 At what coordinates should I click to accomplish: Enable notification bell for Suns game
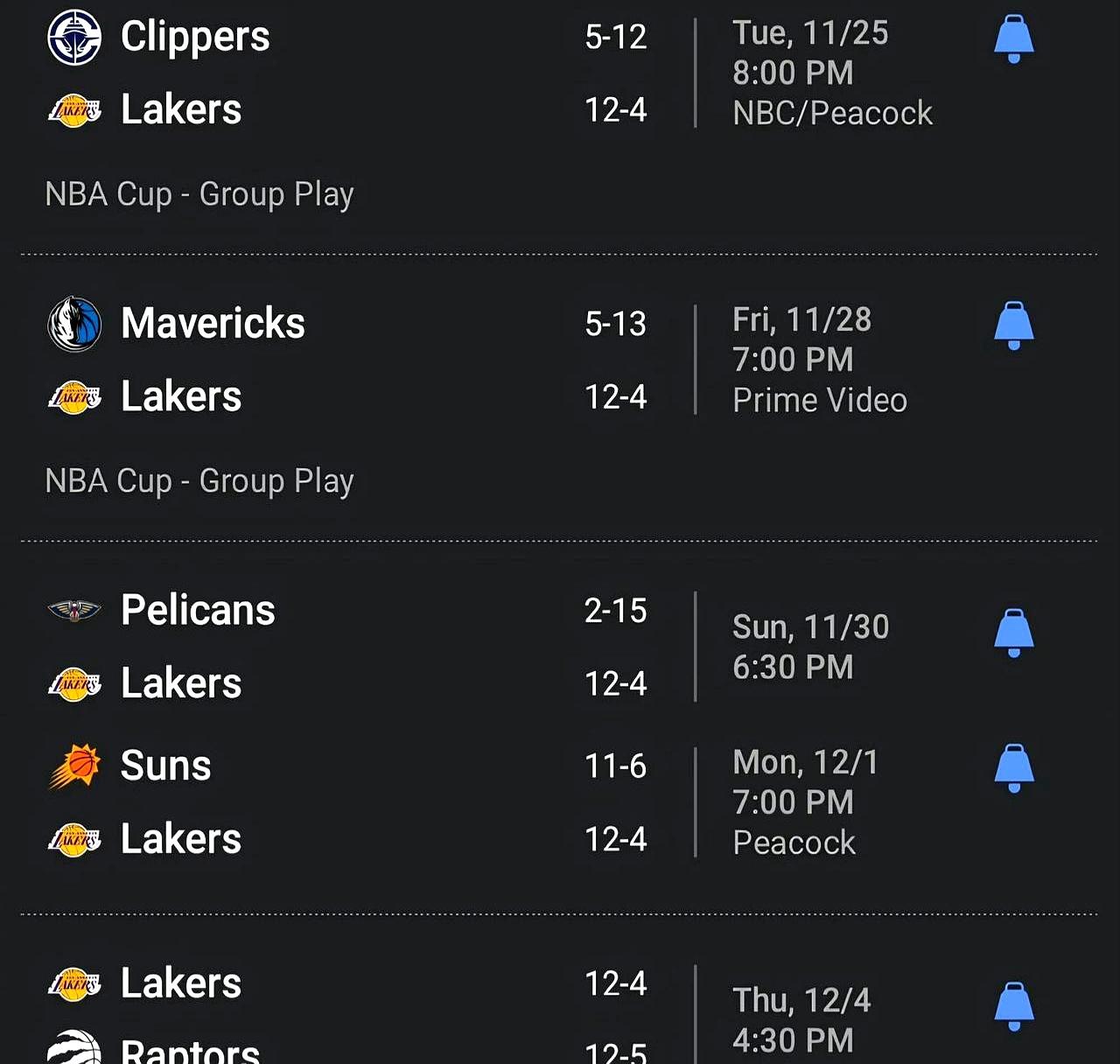coord(1014,768)
